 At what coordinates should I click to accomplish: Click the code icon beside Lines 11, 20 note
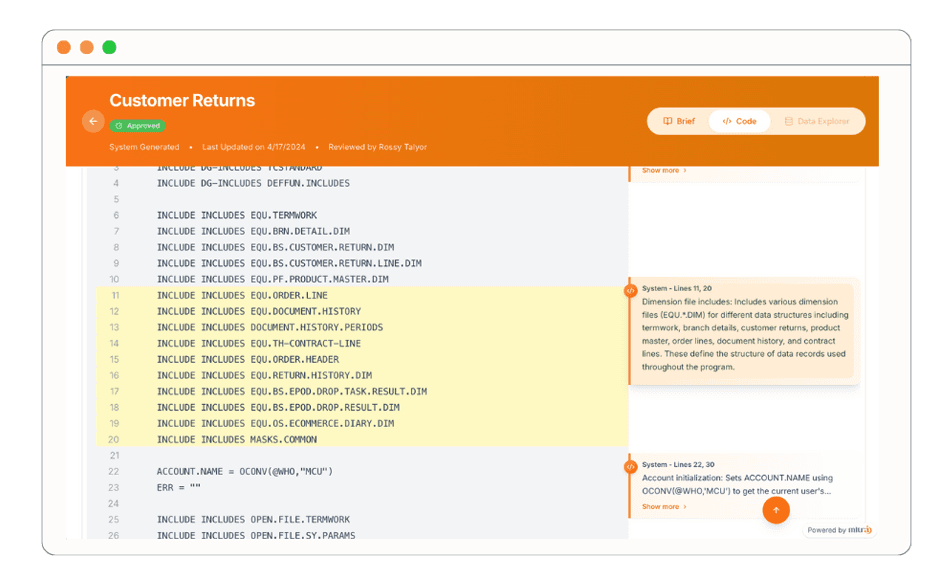[x=630, y=291]
